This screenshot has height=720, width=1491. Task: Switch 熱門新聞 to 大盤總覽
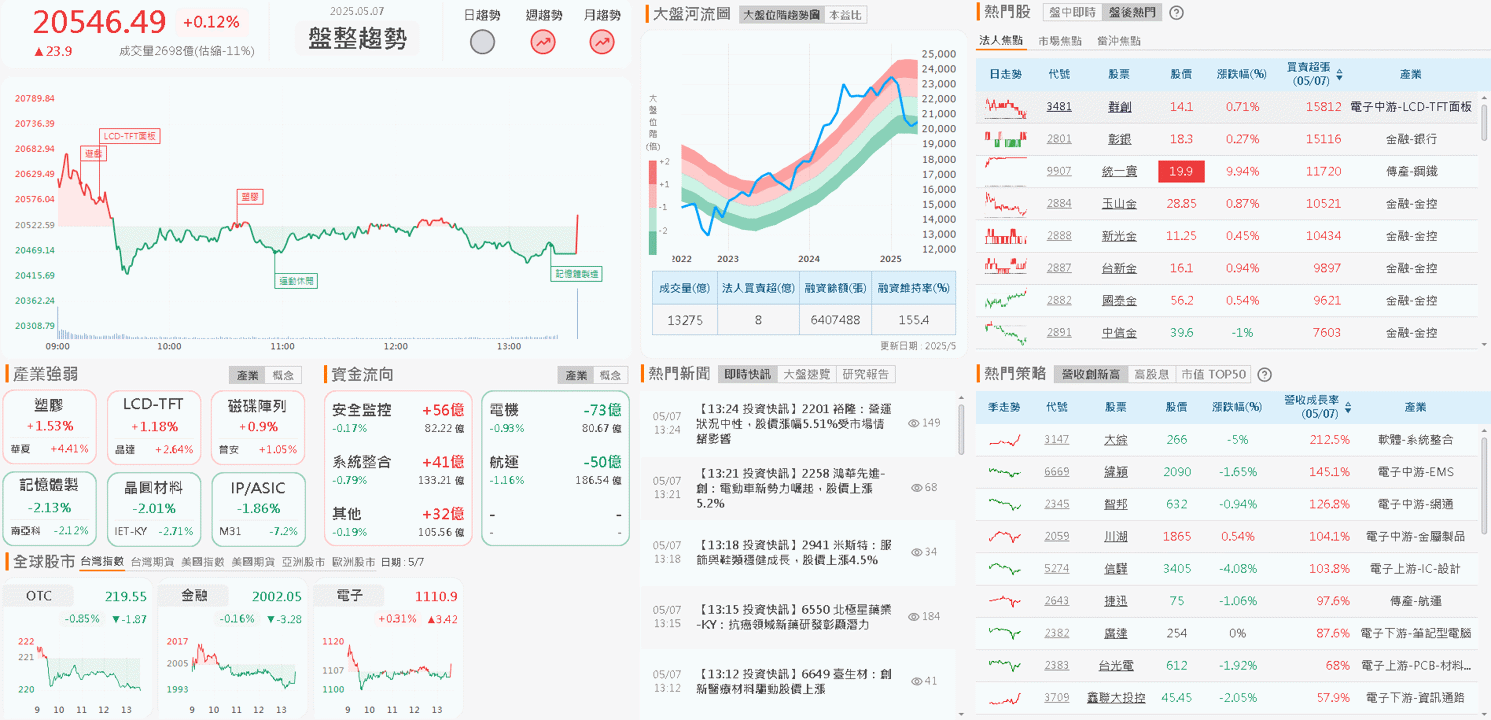click(806, 374)
